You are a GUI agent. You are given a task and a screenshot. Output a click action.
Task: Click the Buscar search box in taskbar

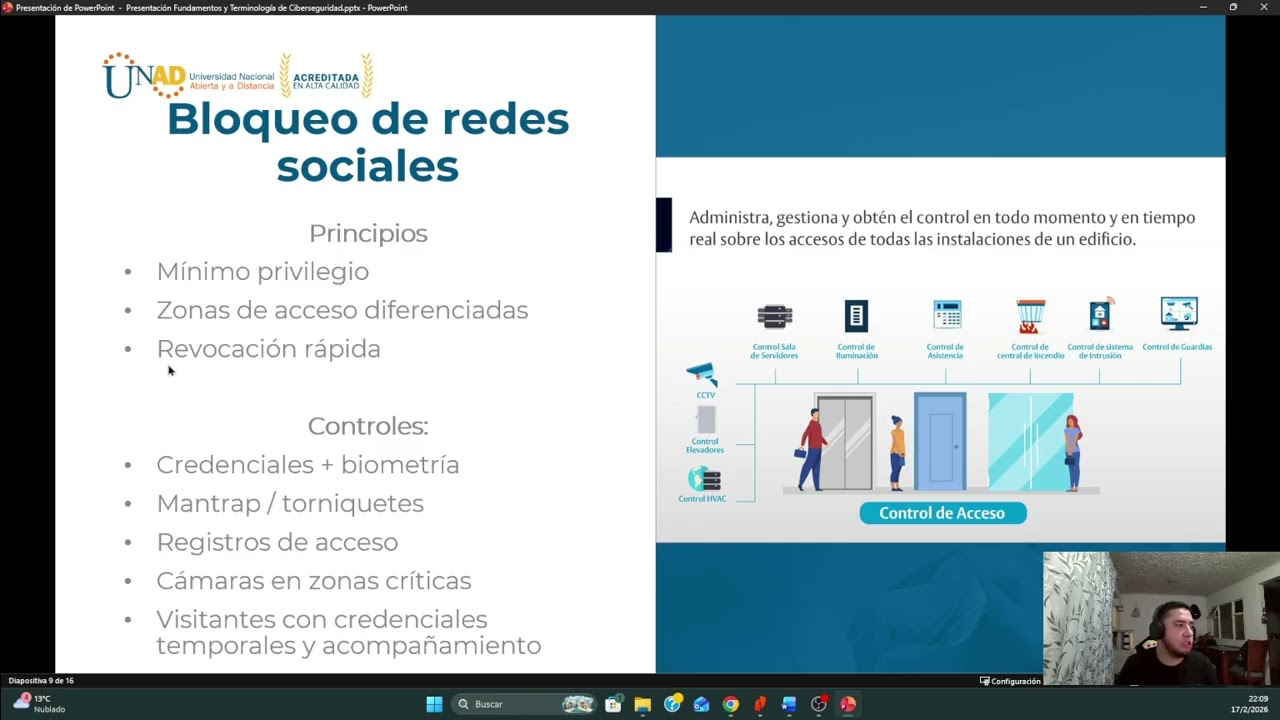(525, 704)
